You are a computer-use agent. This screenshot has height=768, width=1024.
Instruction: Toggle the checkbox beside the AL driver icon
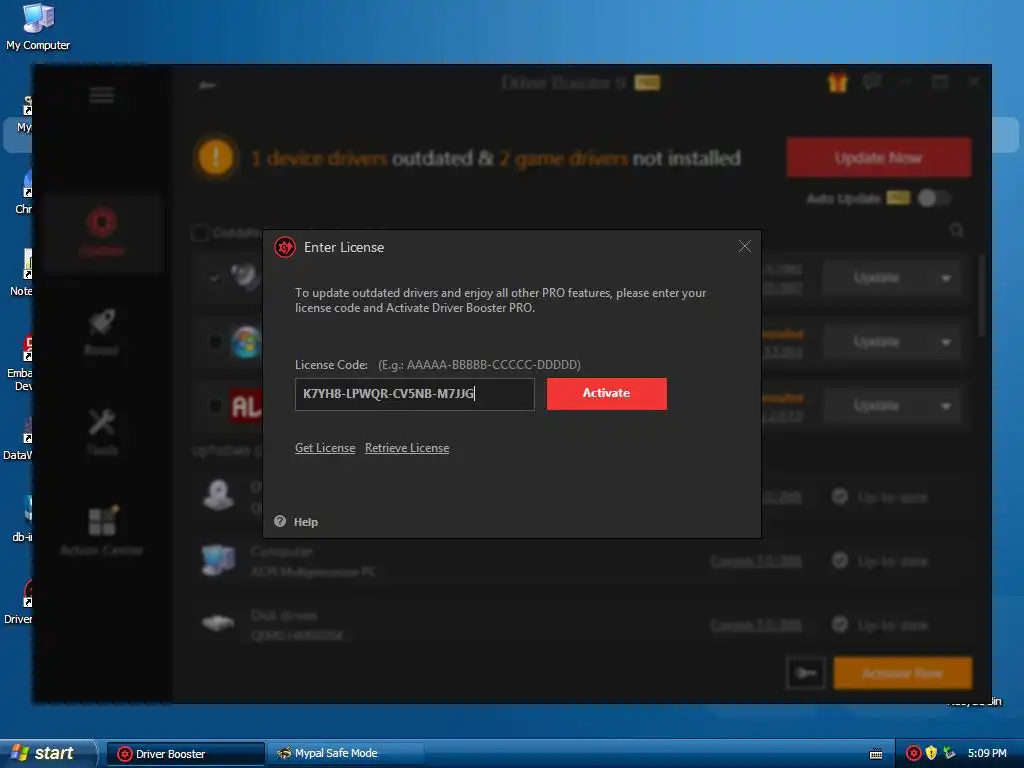(215, 406)
